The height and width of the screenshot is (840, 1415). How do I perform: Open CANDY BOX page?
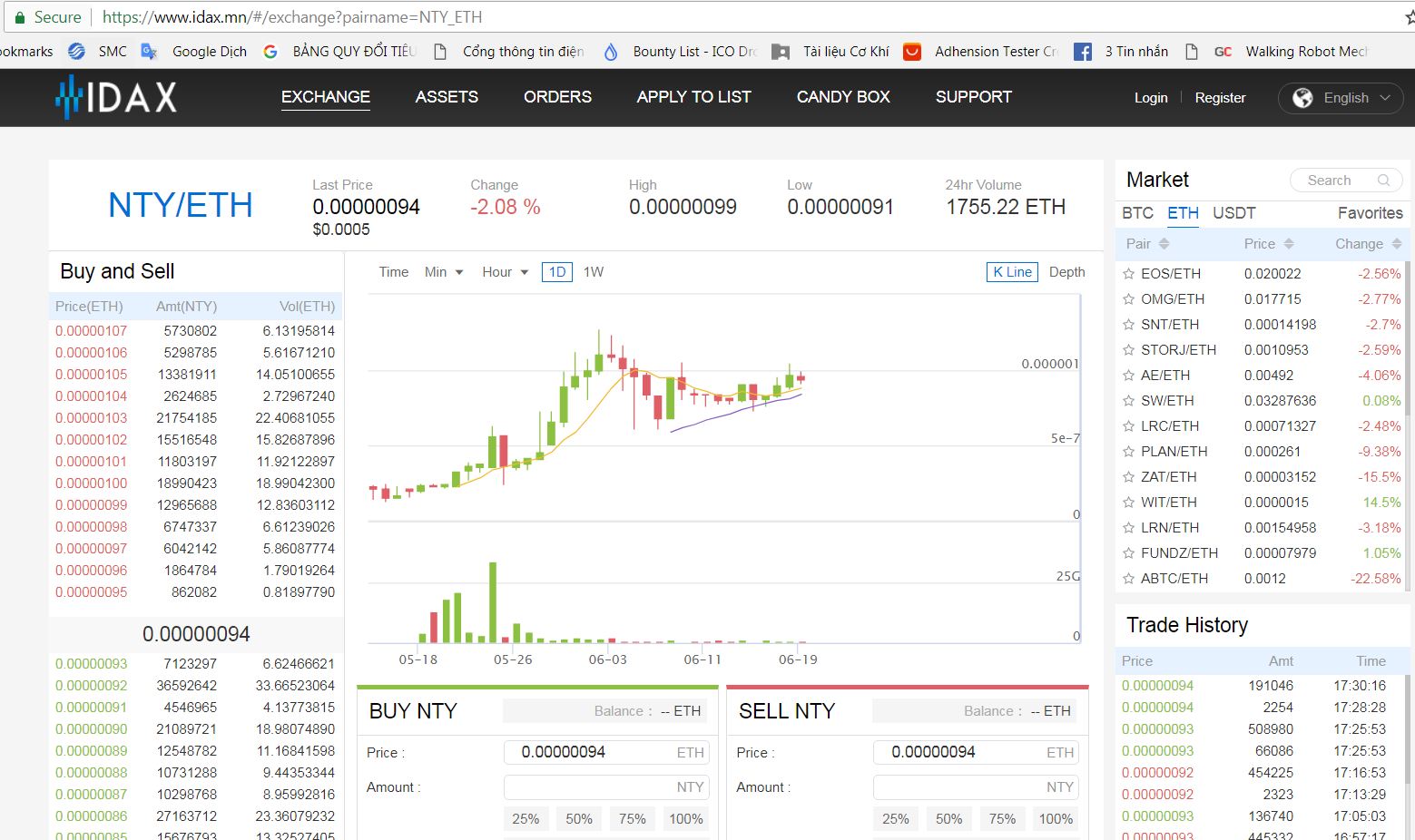[x=843, y=97]
